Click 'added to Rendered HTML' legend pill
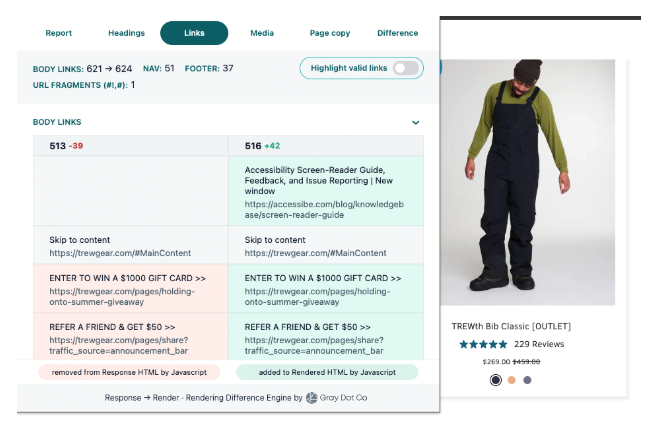This screenshot has width=653, height=432. 327,372
